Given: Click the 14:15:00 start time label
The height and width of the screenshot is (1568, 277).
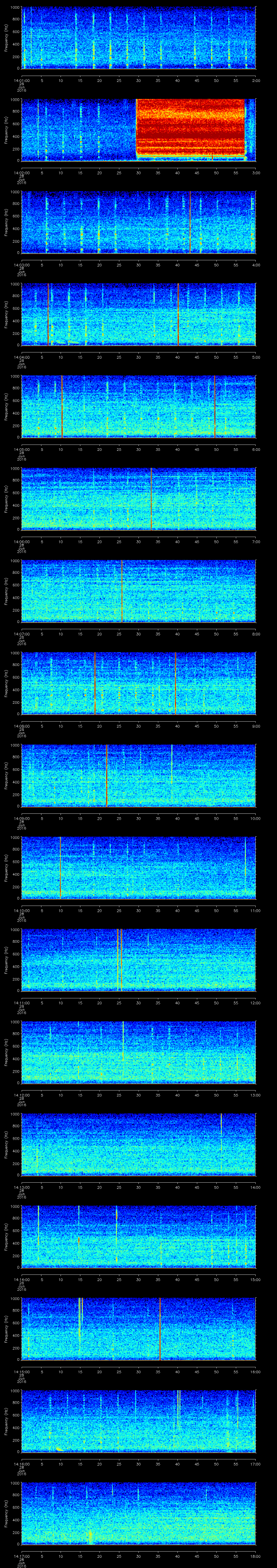Looking at the screenshot, I should click(21, 1372).
